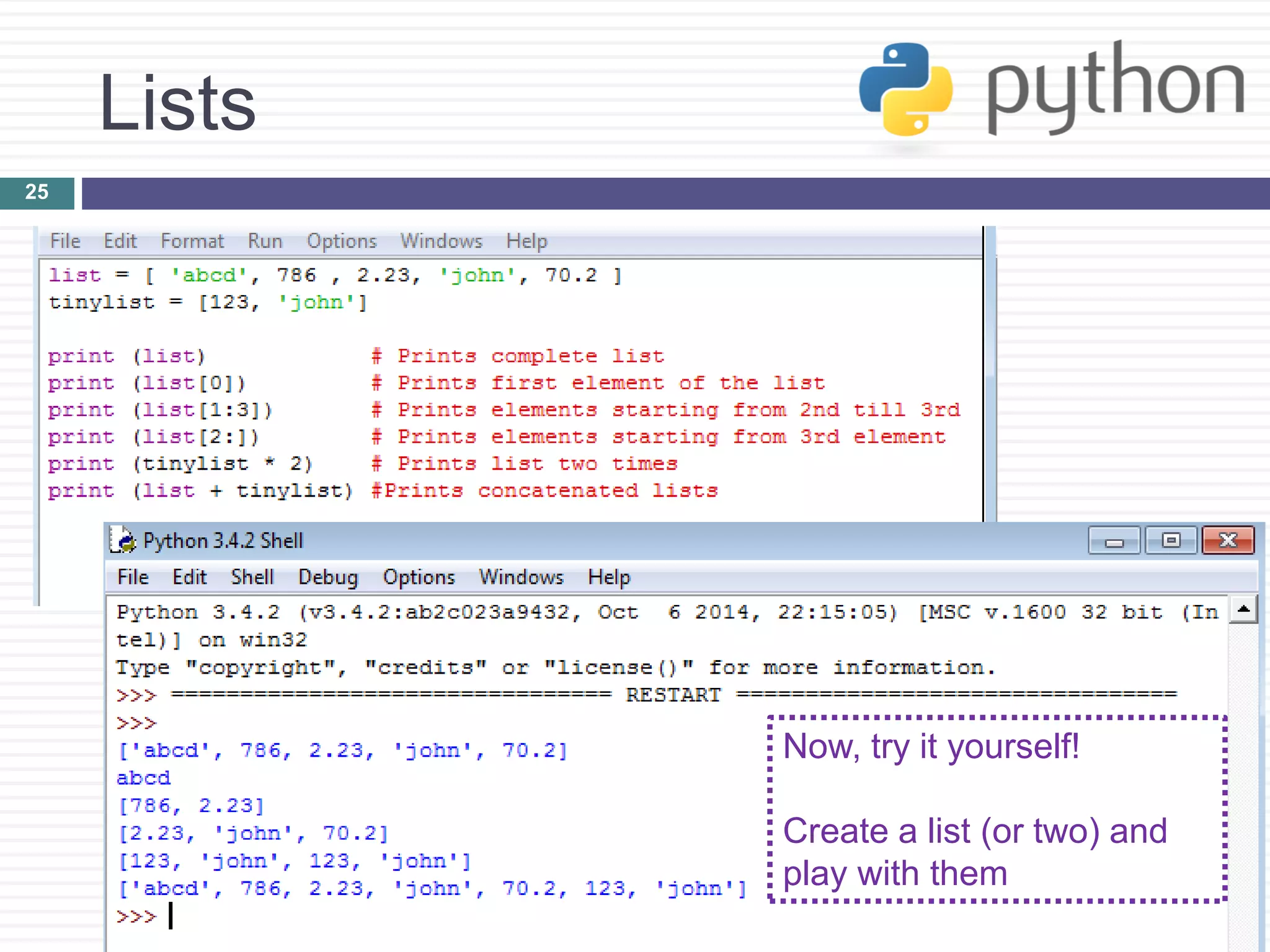Open the File menu in Python Shell
Screen dimensions: 1270x952
pyautogui.click(x=133, y=577)
